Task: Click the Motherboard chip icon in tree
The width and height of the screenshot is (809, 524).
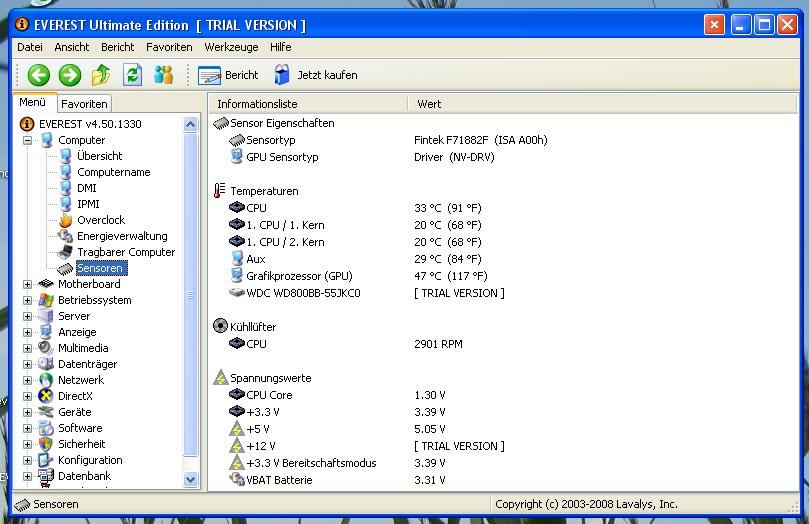Action: [46, 284]
